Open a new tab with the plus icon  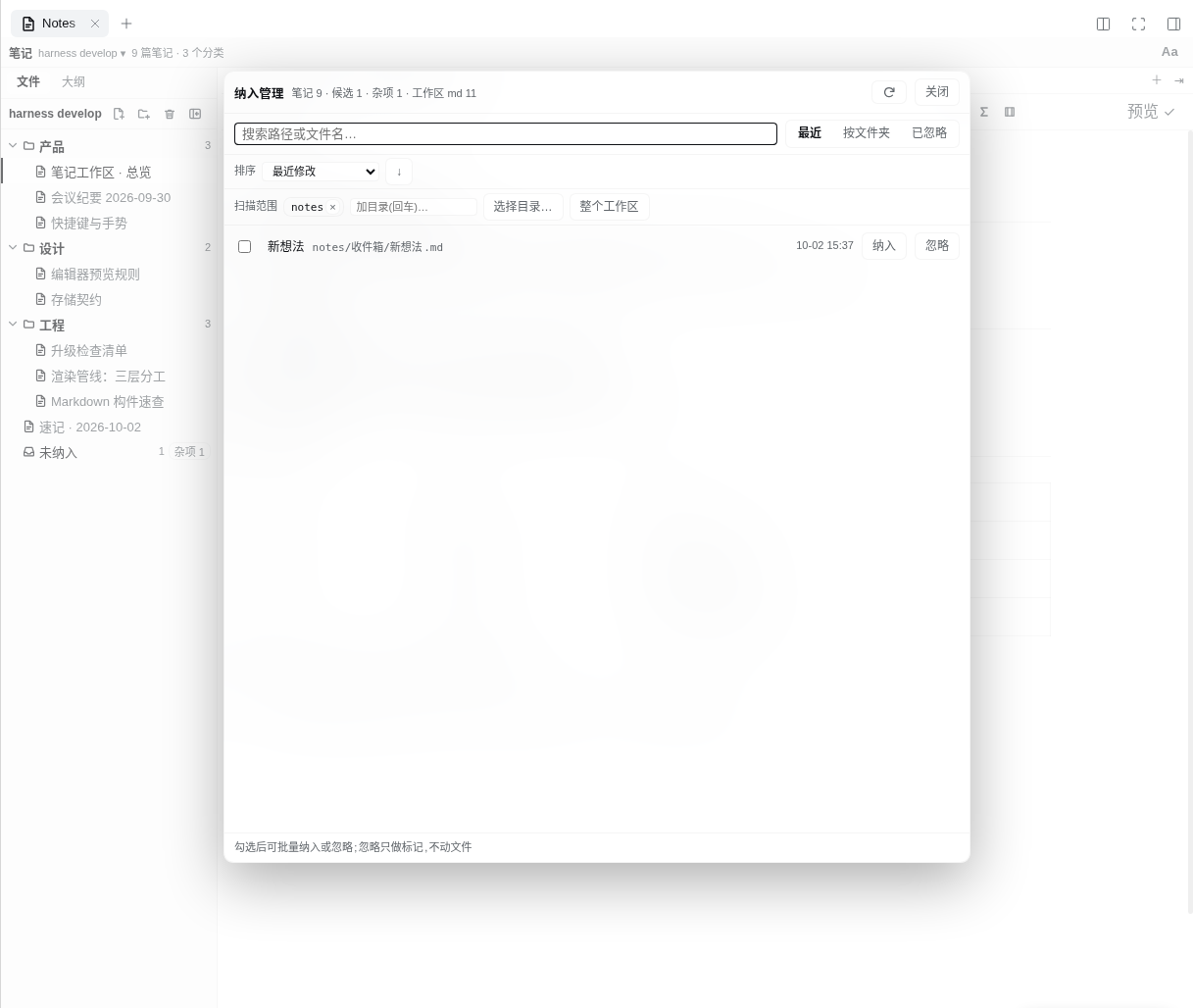tap(126, 24)
